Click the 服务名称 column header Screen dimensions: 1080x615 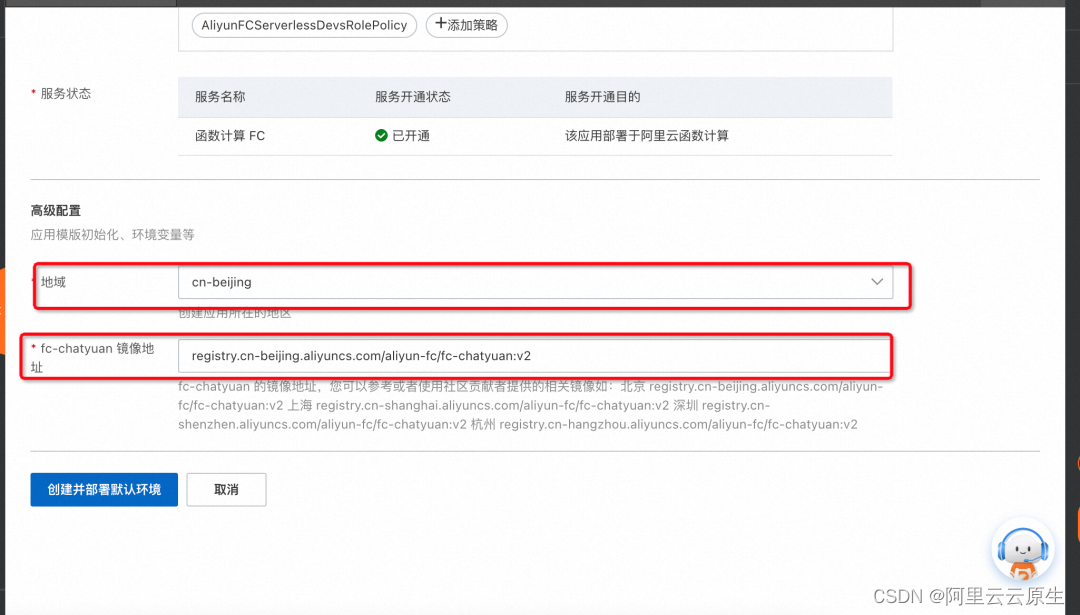pos(220,97)
